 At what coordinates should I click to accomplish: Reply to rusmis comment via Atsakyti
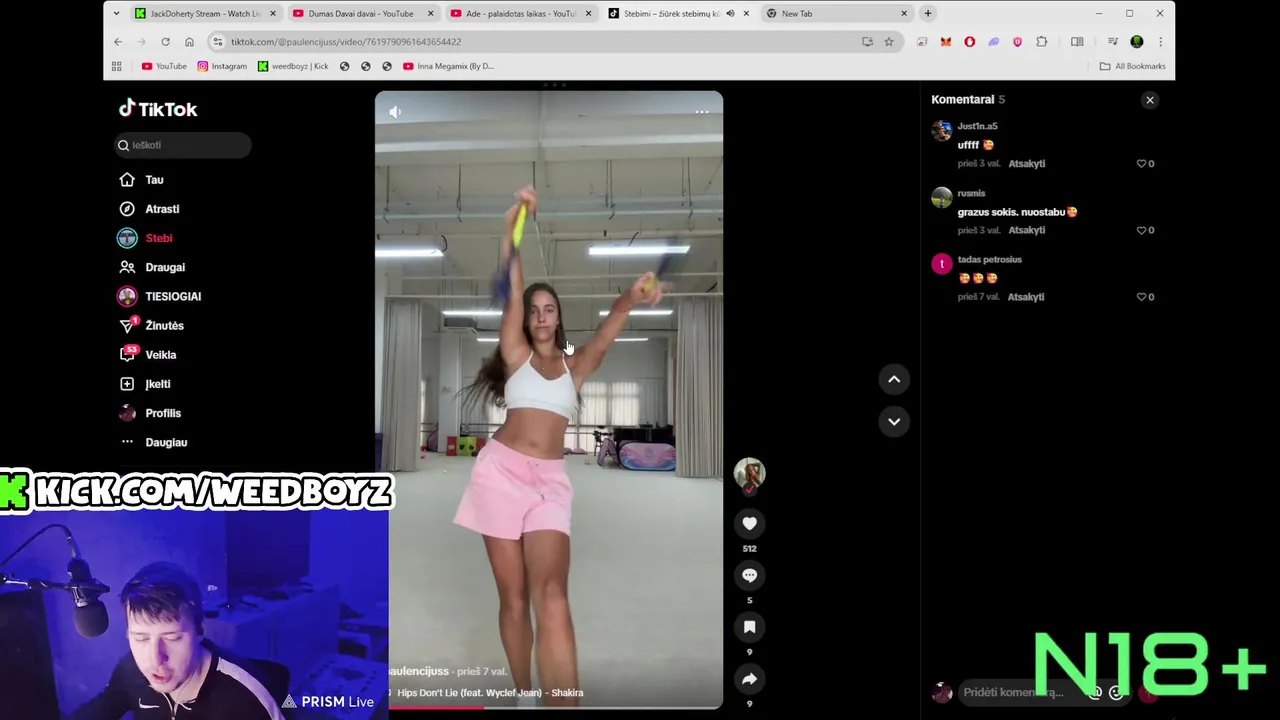pos(1026,230)
